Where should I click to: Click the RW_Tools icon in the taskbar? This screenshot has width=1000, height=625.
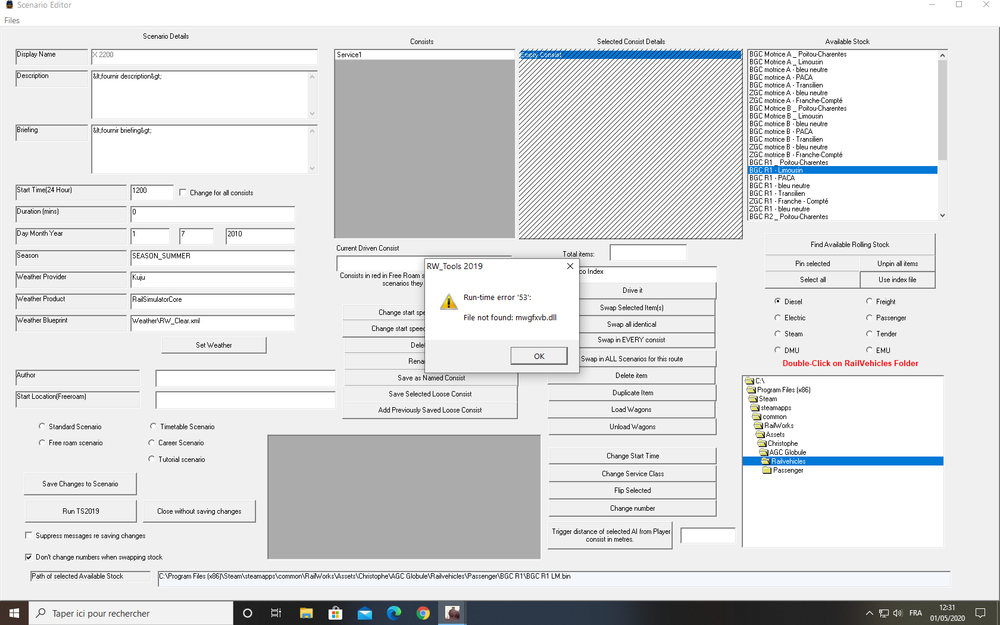point(452,612)
